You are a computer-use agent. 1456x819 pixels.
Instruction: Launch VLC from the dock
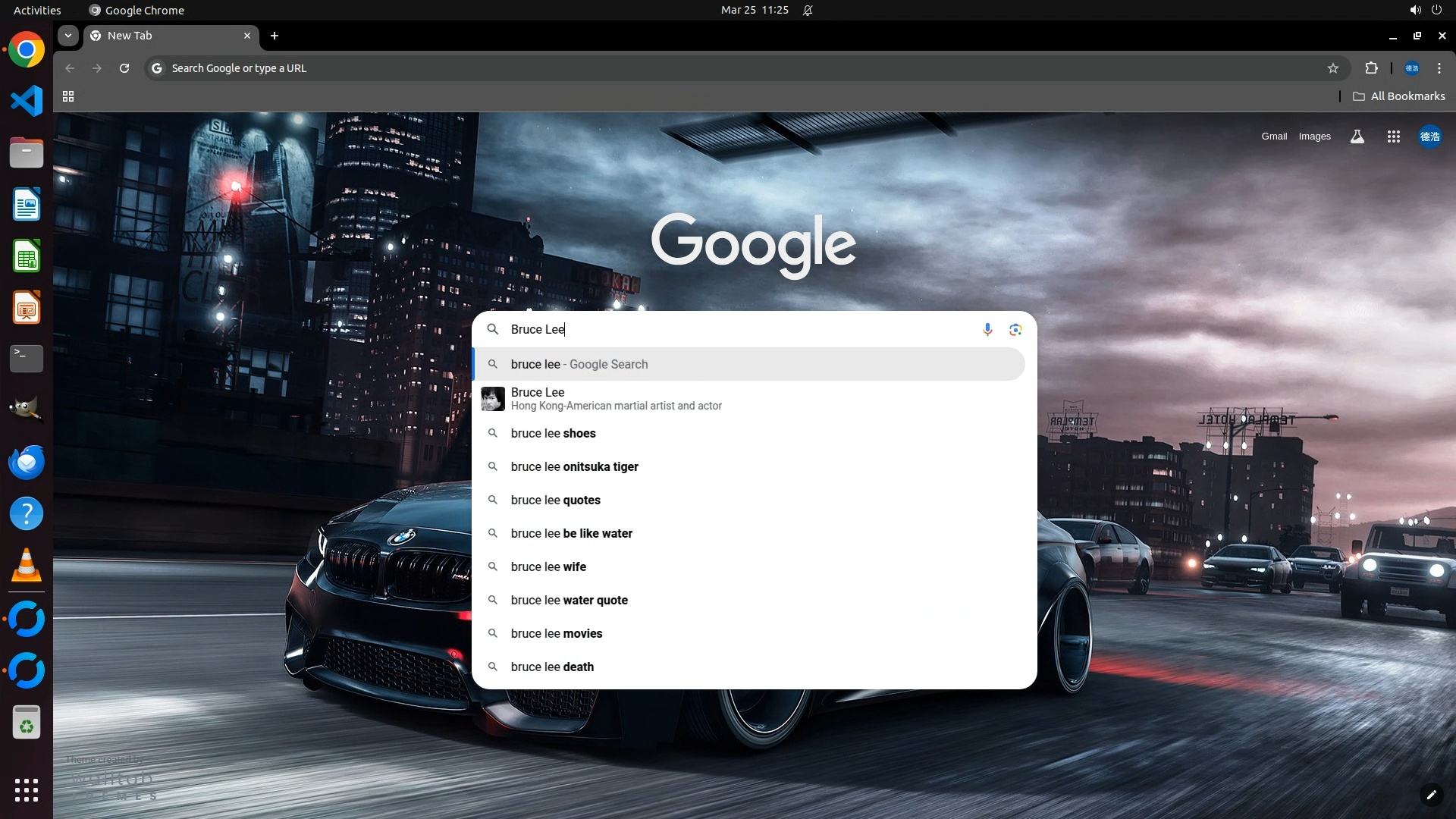click(x=27, y=566)
